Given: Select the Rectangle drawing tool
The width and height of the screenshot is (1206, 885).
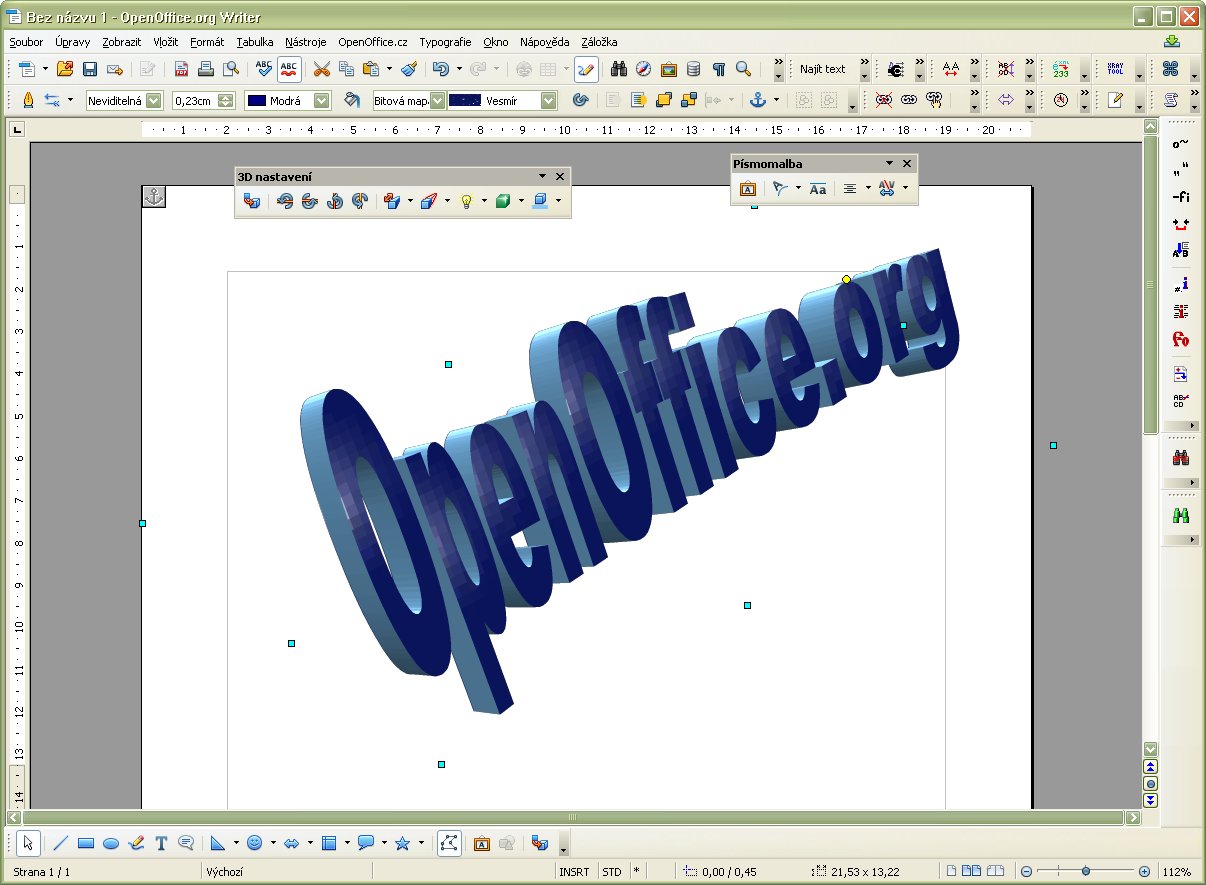Looking at the screenshot, I should [86, 843].
